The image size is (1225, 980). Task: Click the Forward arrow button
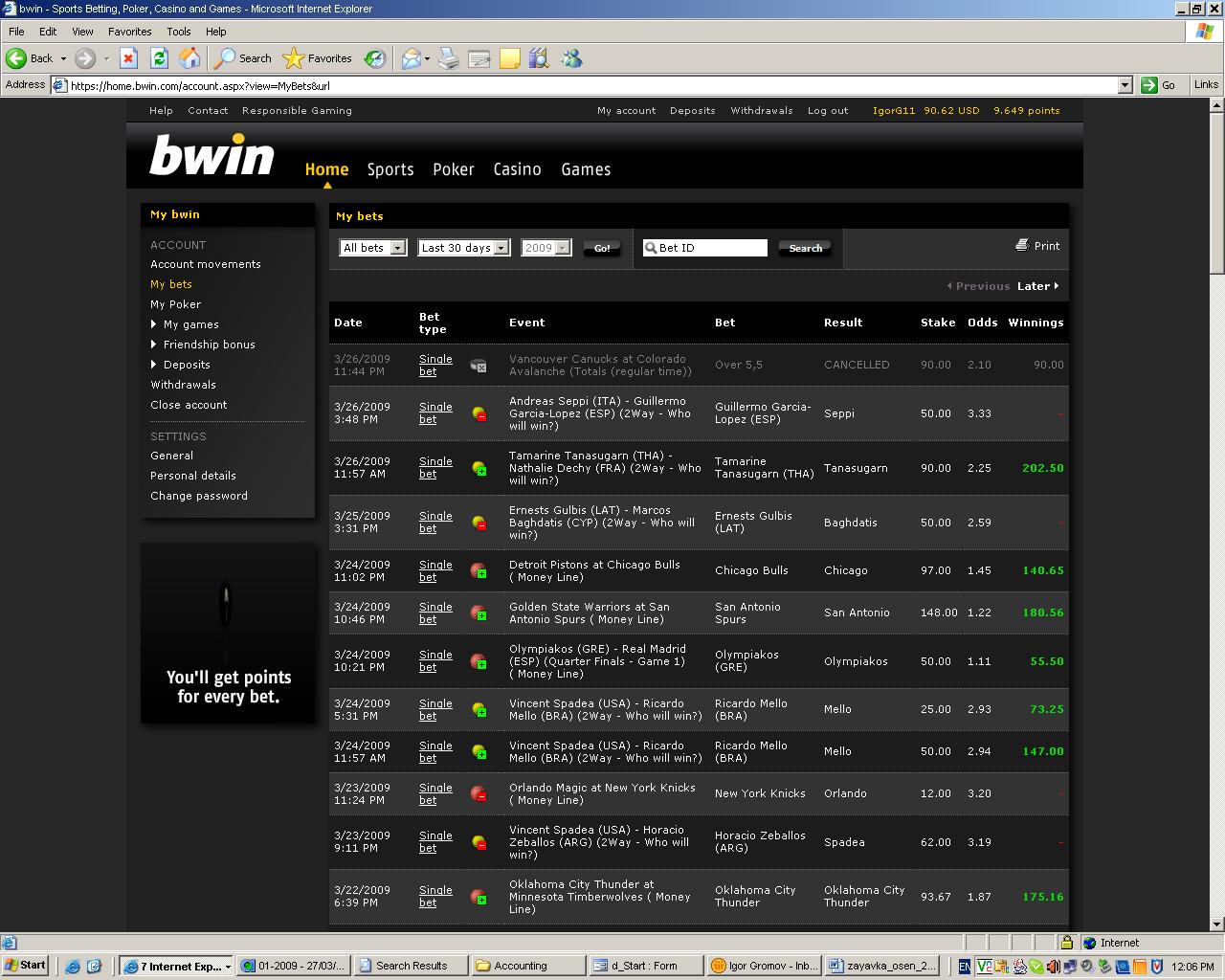click(x=85, y=58)
